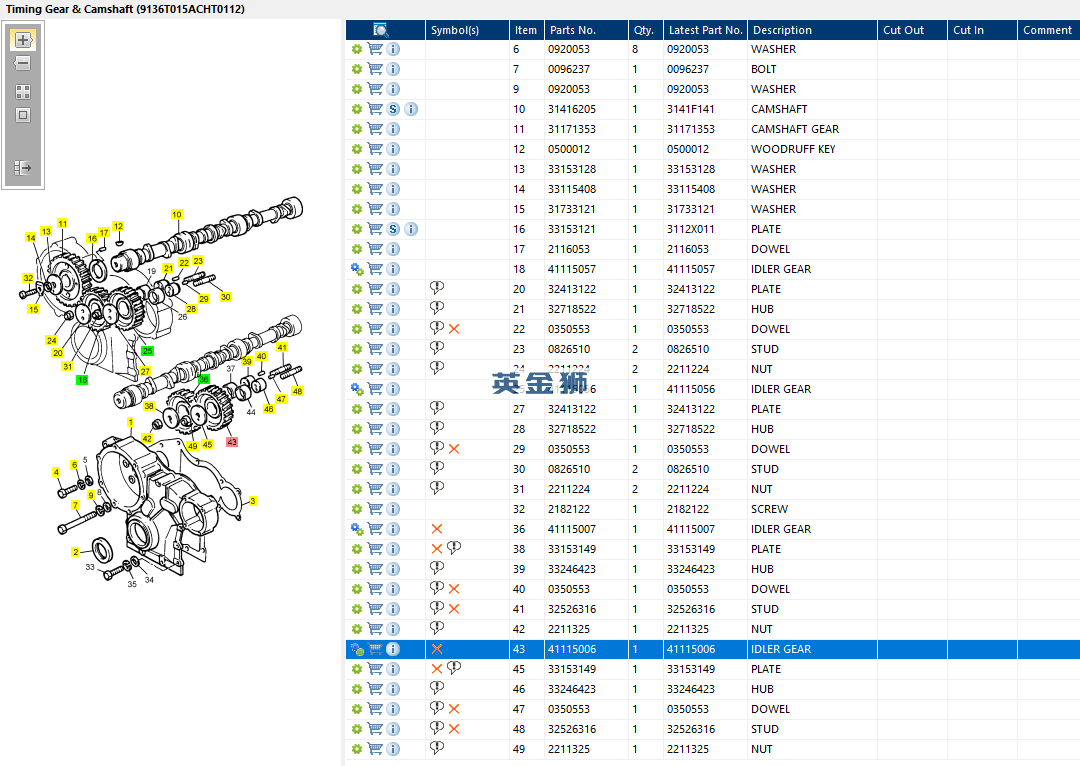Click the WOODRUFF KEY description
The width and height of the screenshot is (1080, 766).
pos(793,149)
